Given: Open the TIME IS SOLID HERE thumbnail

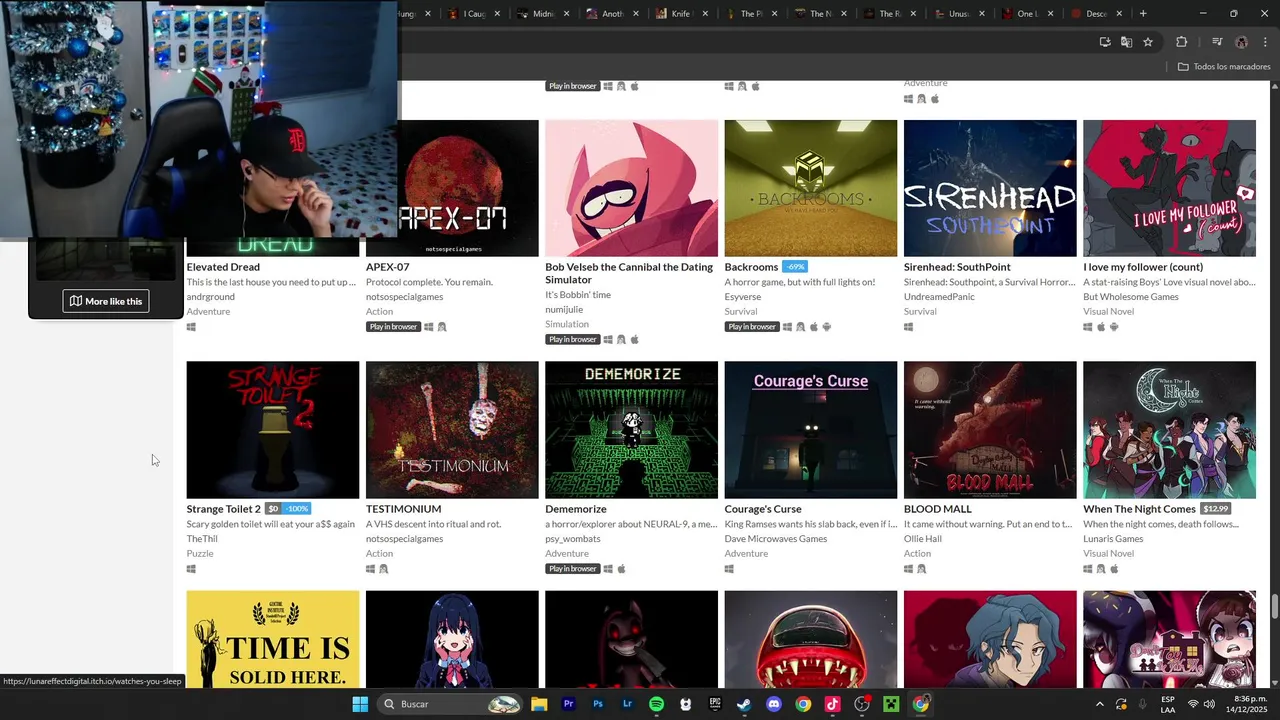Looking at the screenshot, I should click(272, 639).
